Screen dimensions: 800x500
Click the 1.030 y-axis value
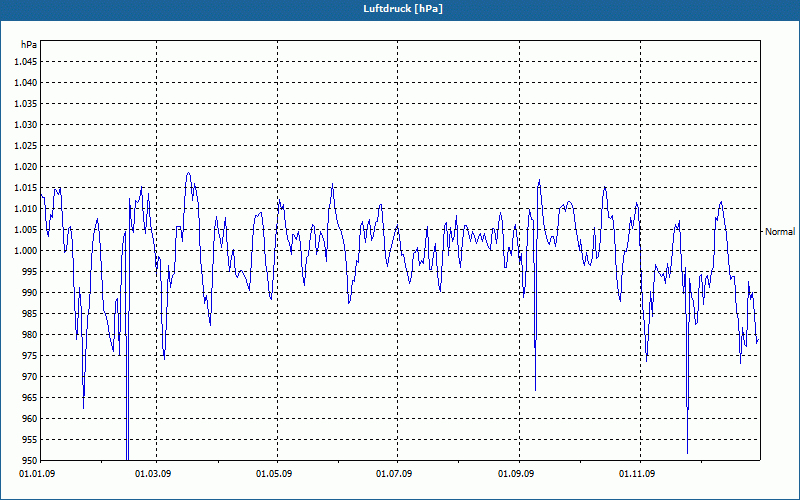(26, 124)
